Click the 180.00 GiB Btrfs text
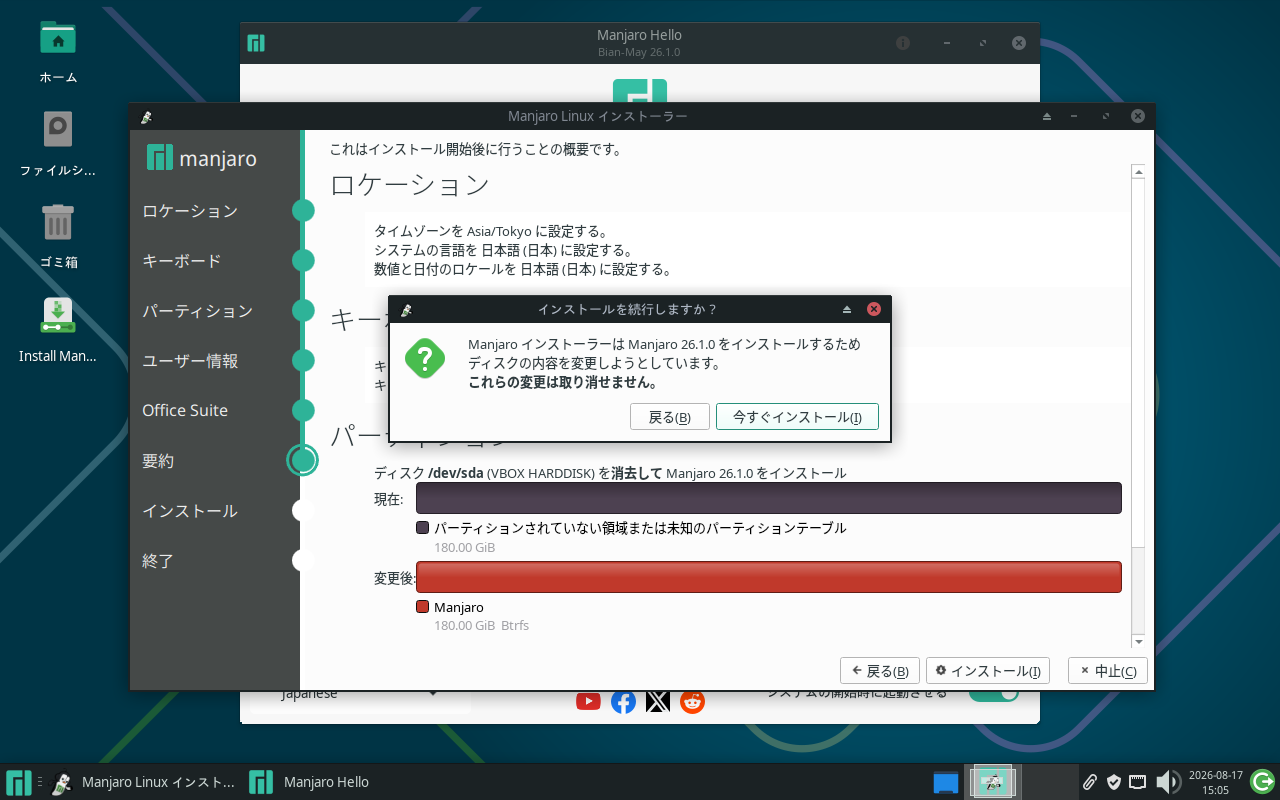The image size is (1280, 800). click(481, 626)
